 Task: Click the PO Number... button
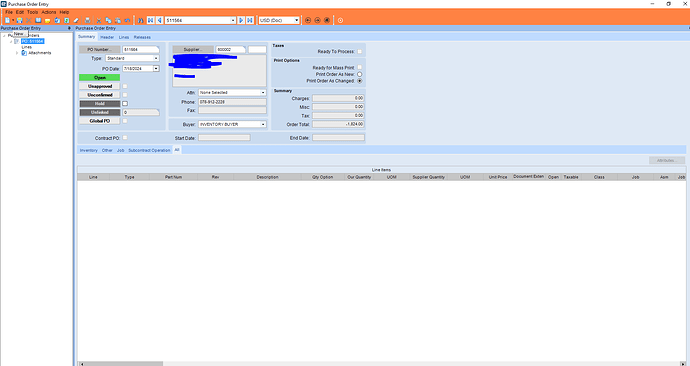pyautogui.click(x=99, y=50)
